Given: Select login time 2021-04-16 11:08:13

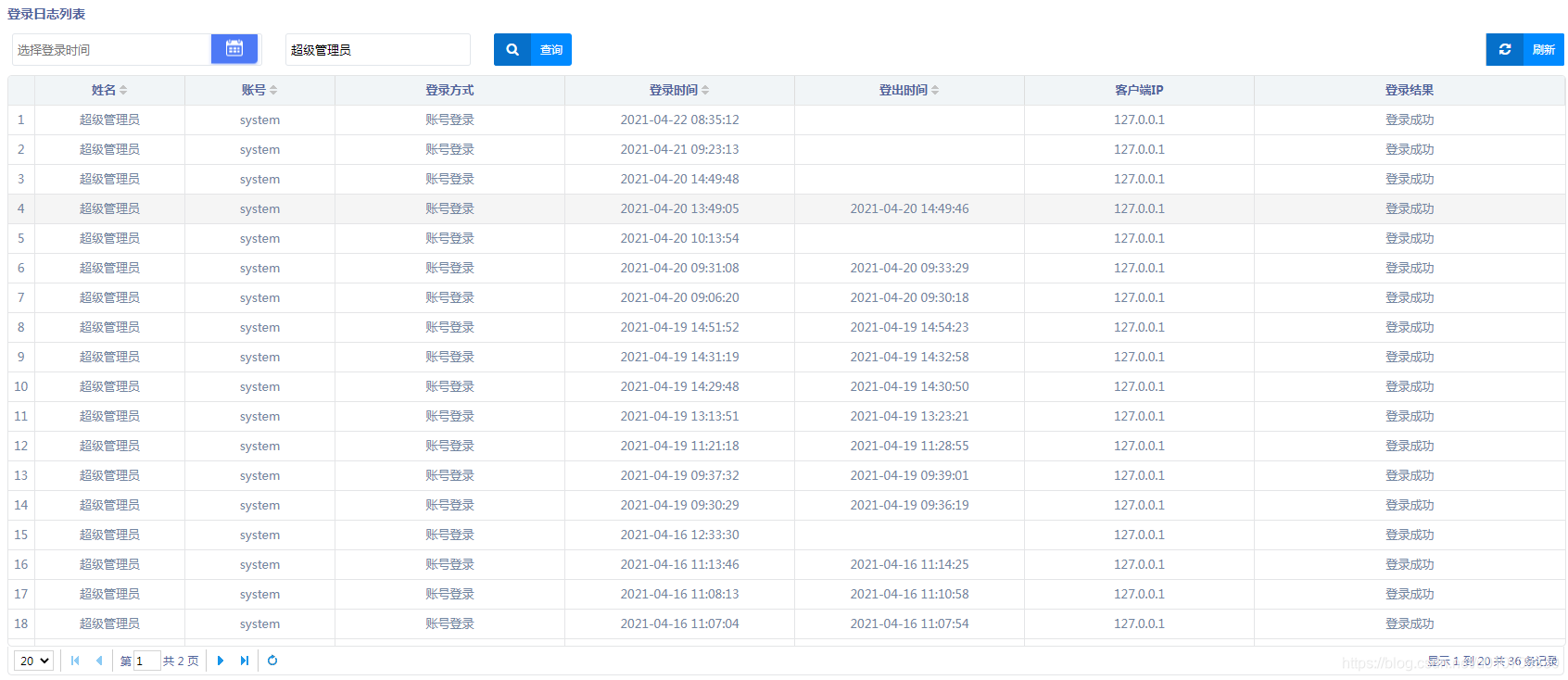Looking at the screenshot, I should pyautogui.click(x=679, y=594).
